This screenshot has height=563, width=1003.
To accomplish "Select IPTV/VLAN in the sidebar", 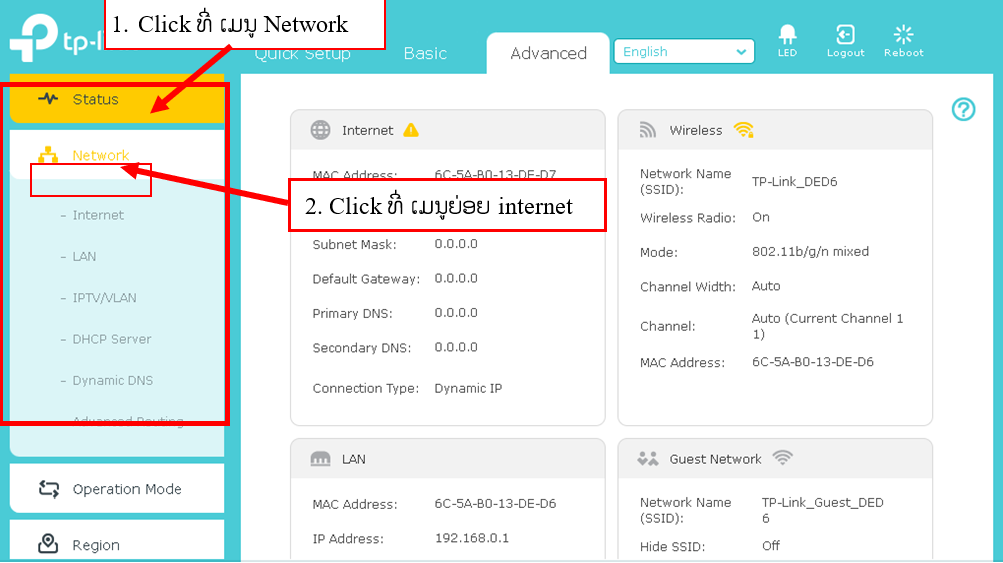I will 104,298.
